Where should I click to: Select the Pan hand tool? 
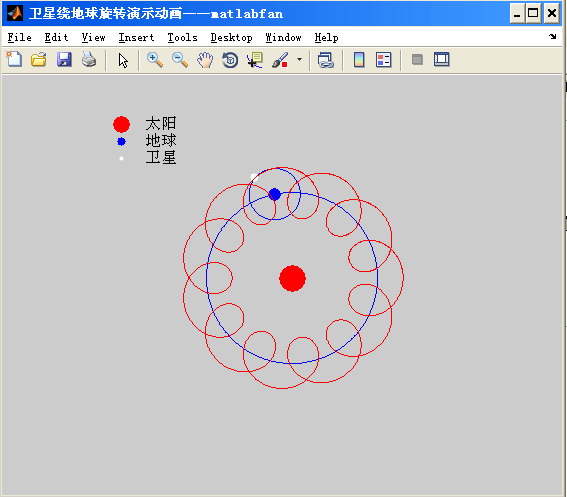pos(205,60)
